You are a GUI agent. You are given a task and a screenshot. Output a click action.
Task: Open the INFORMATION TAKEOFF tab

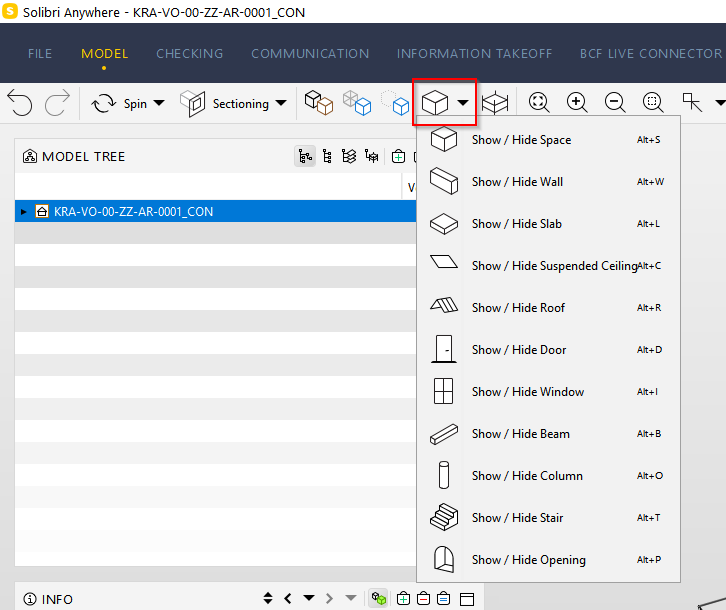coord(474,53)
